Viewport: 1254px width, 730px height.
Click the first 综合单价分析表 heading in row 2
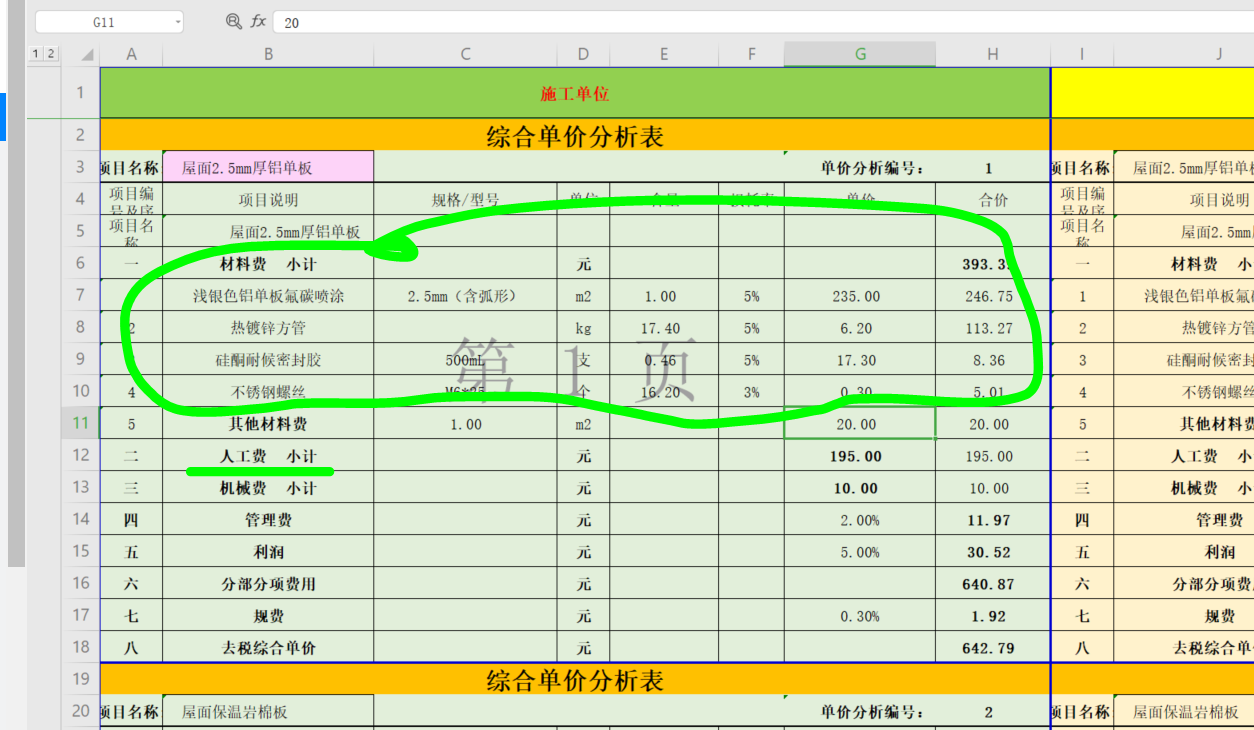(x=575, y=135)
